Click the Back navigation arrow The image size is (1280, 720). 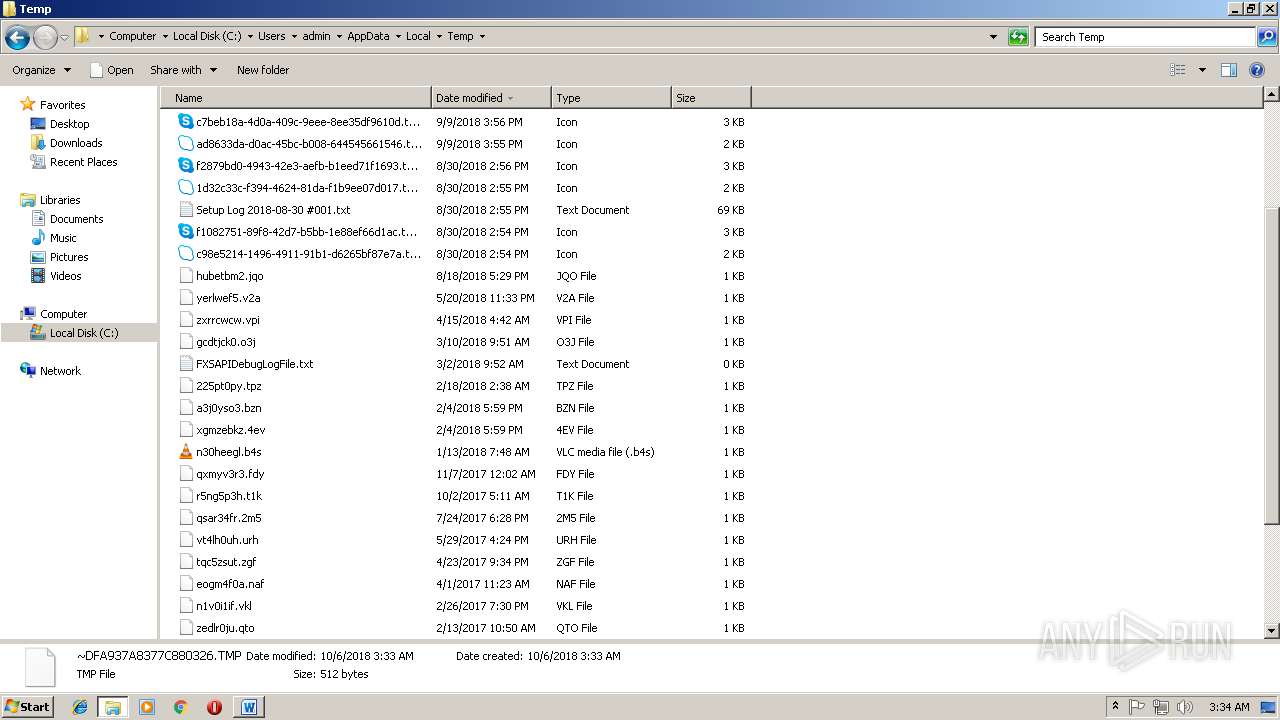click(17, 38)
